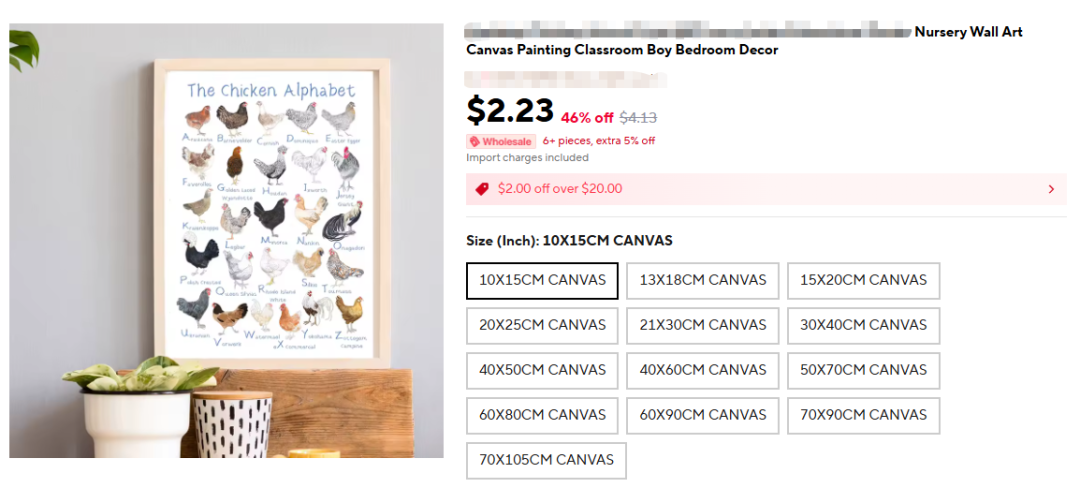Pick the 40X50CM CANVAS option
Image resolution: width=1080 pixels, height=488 pixels.
click(x=542, y=370)
